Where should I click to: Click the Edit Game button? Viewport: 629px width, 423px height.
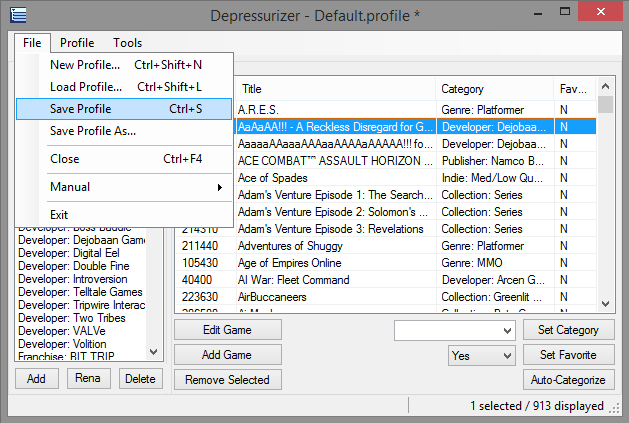[227, 330]
